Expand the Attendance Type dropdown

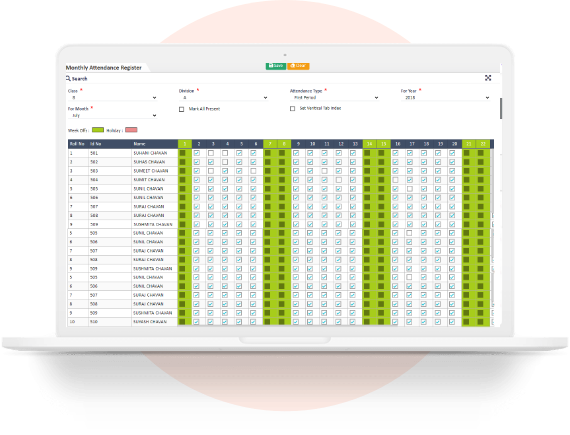tap(334, 97)
